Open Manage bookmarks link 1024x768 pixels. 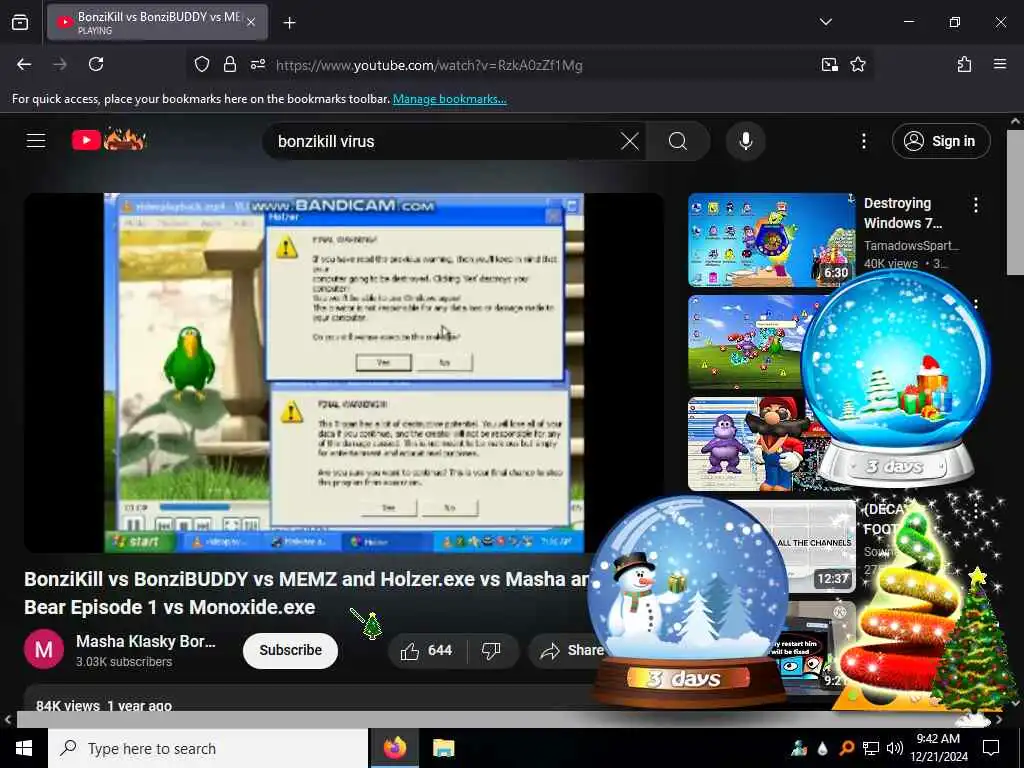tap(449, 99)
